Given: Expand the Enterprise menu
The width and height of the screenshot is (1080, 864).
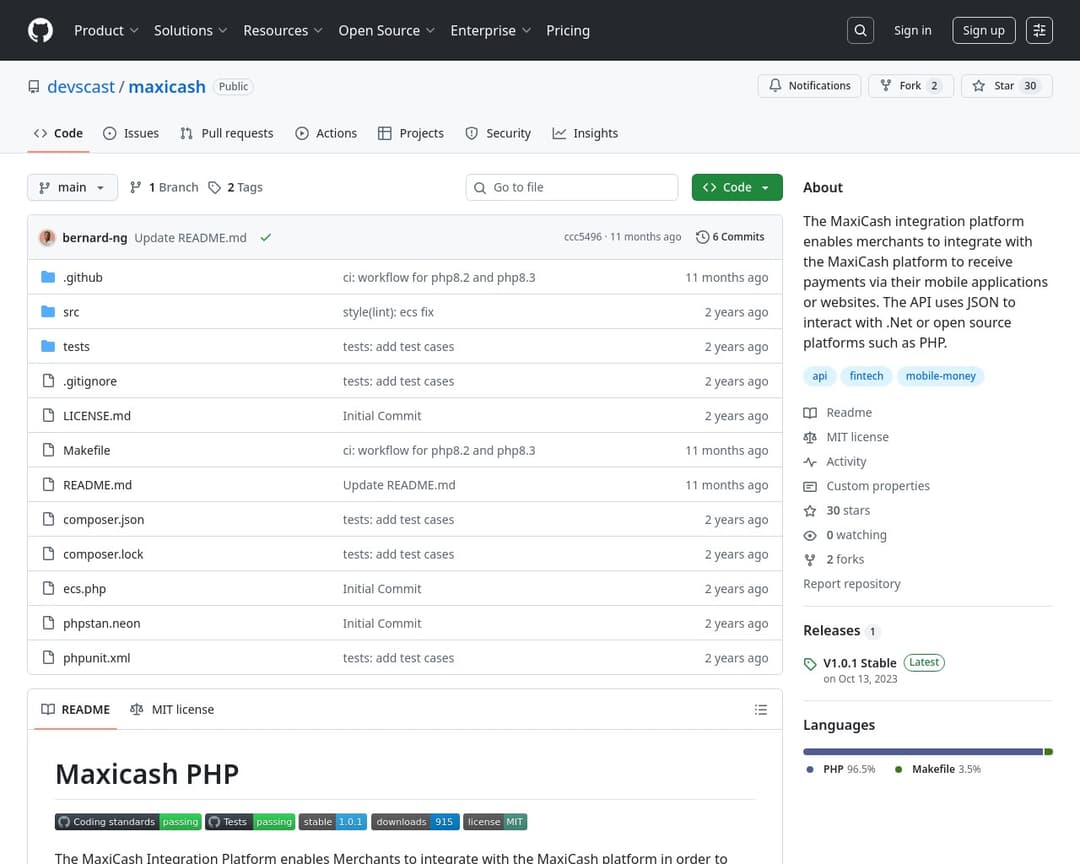Looking at the screenshot, I should click(490, 30).
